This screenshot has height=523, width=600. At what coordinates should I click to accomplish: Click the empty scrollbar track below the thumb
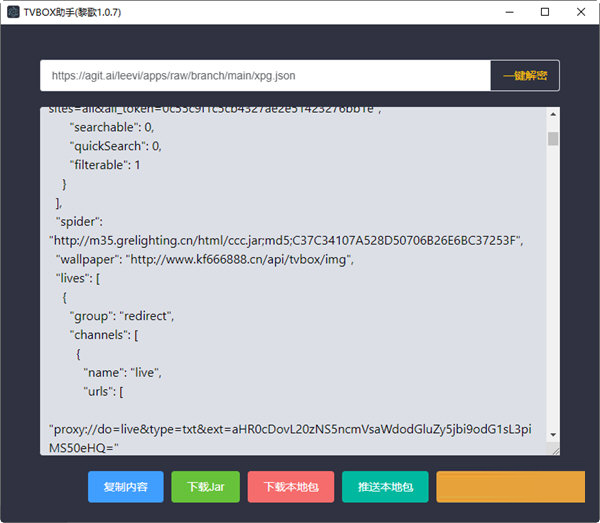[x=553, y=300]
